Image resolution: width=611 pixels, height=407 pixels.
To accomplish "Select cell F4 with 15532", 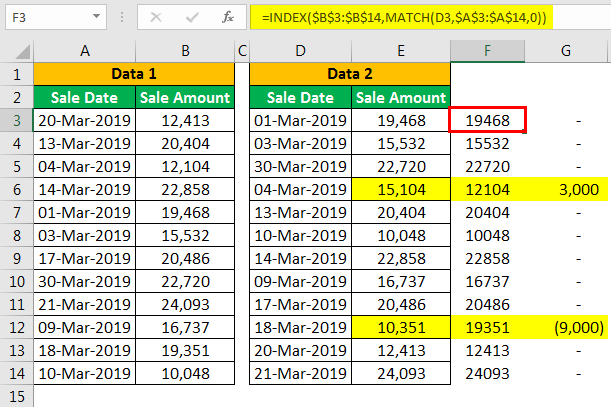I will (x=487, y=143).
